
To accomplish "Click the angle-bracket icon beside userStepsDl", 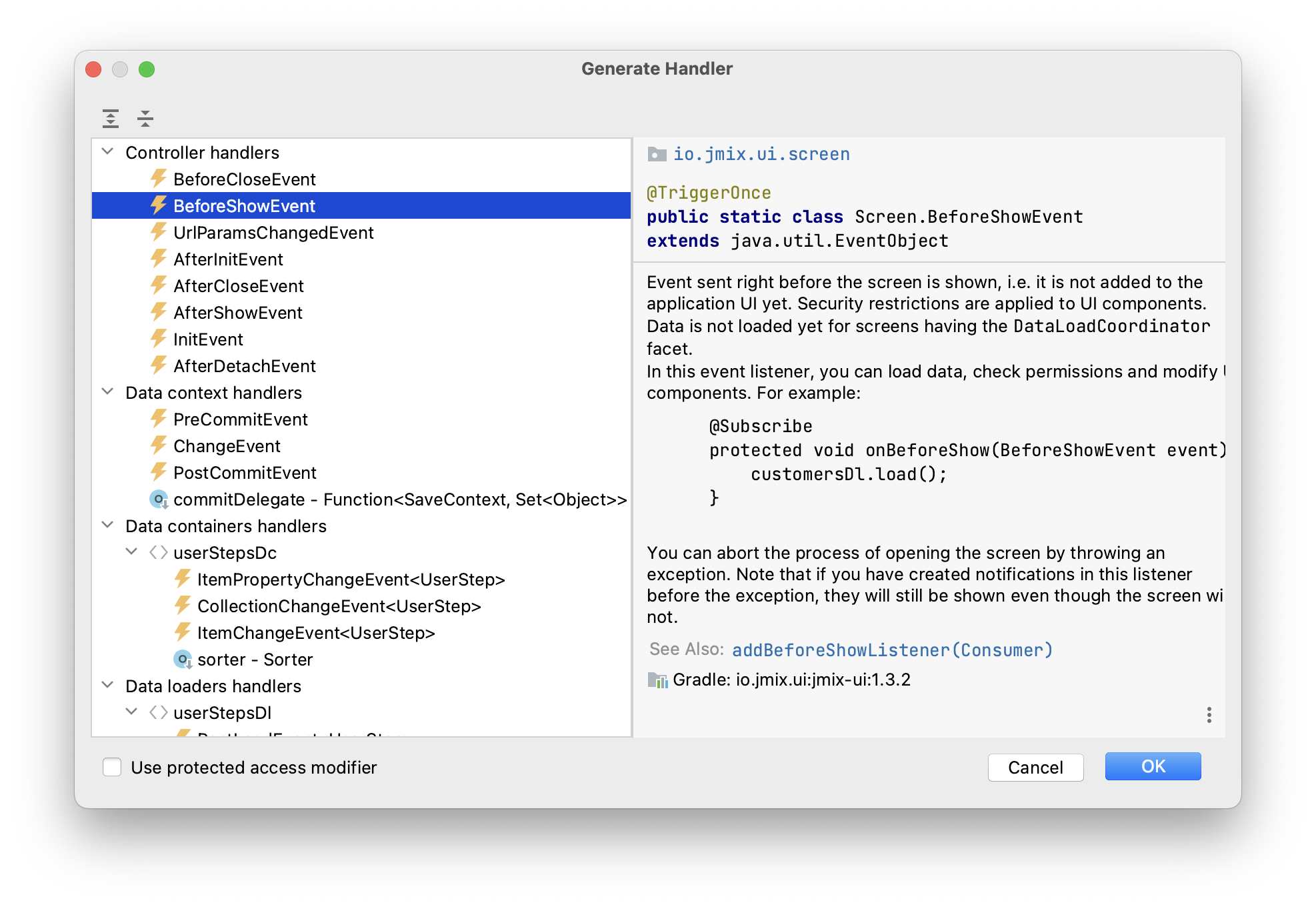I will pyautogui.click(x=158, y=712).
